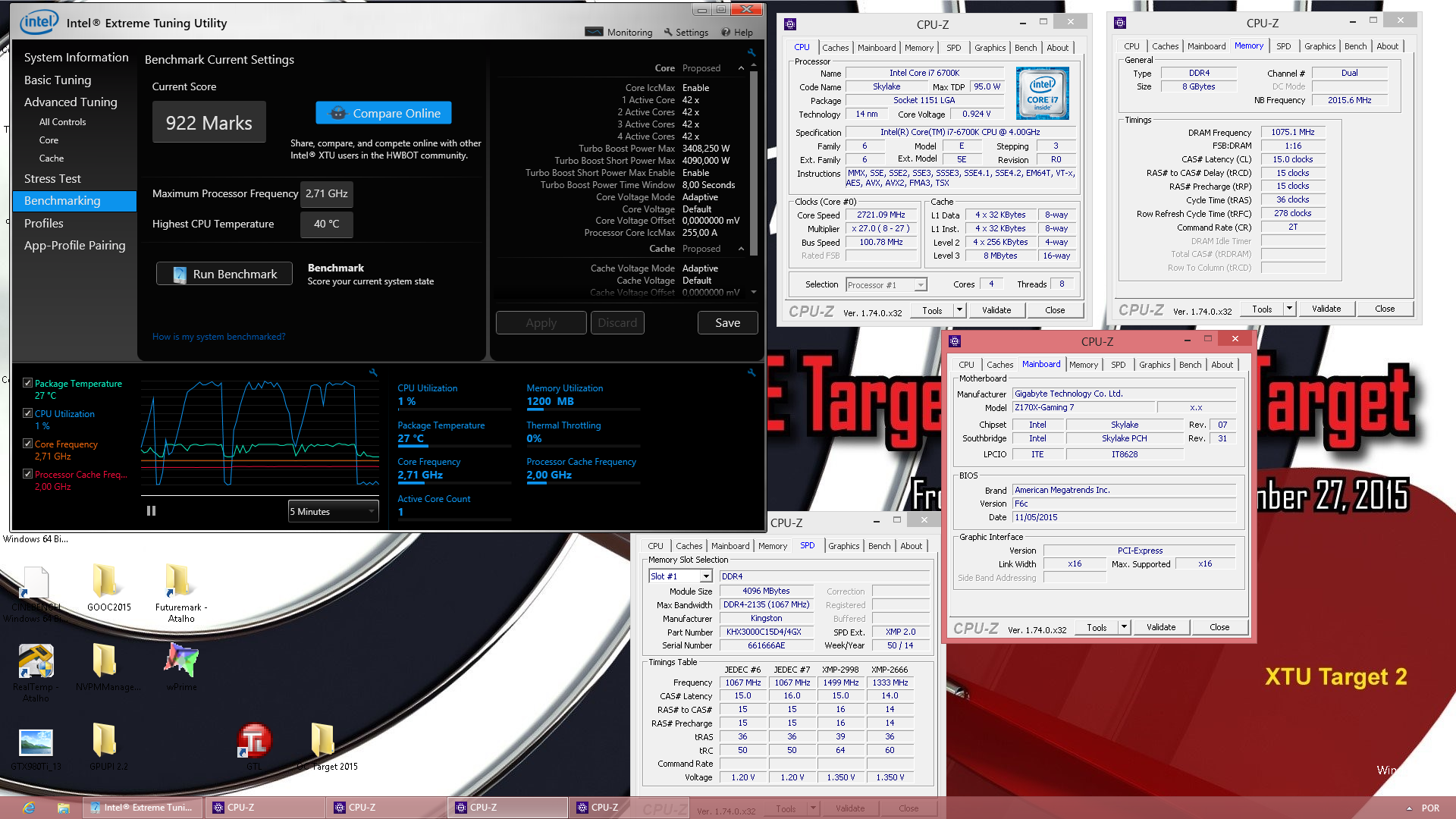The height and width of the screenshot is (819, 1456).
Task: Open Target 2015 desktop folder
Action: point(326,747)
